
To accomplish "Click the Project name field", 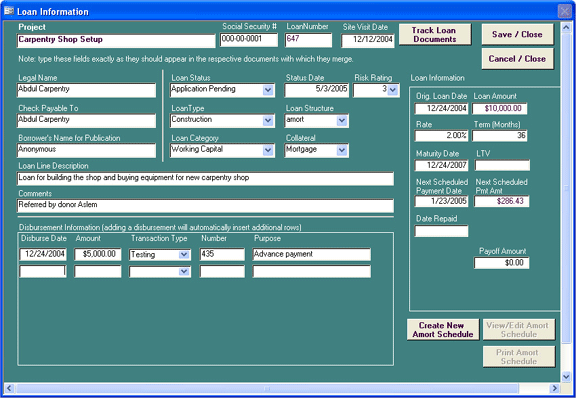I will [116, 40].
